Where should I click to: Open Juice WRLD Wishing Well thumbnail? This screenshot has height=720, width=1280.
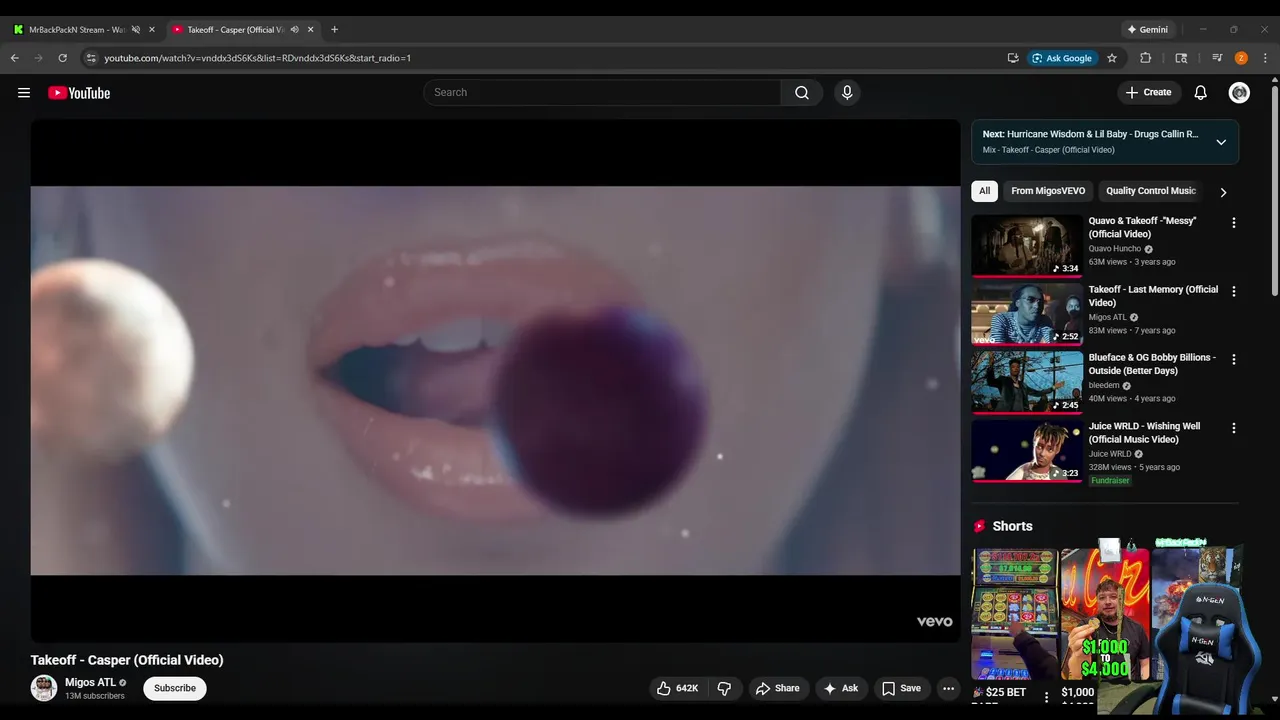[x=1027, y=451]
